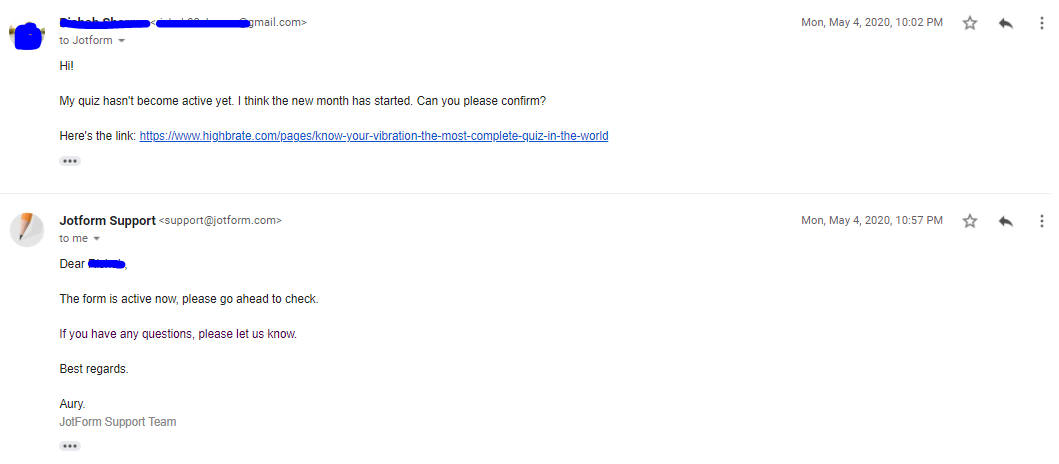This screenshot has height=464, width=1059.
Task: Click the Jotform Support sender name
Action: [107, 220]
